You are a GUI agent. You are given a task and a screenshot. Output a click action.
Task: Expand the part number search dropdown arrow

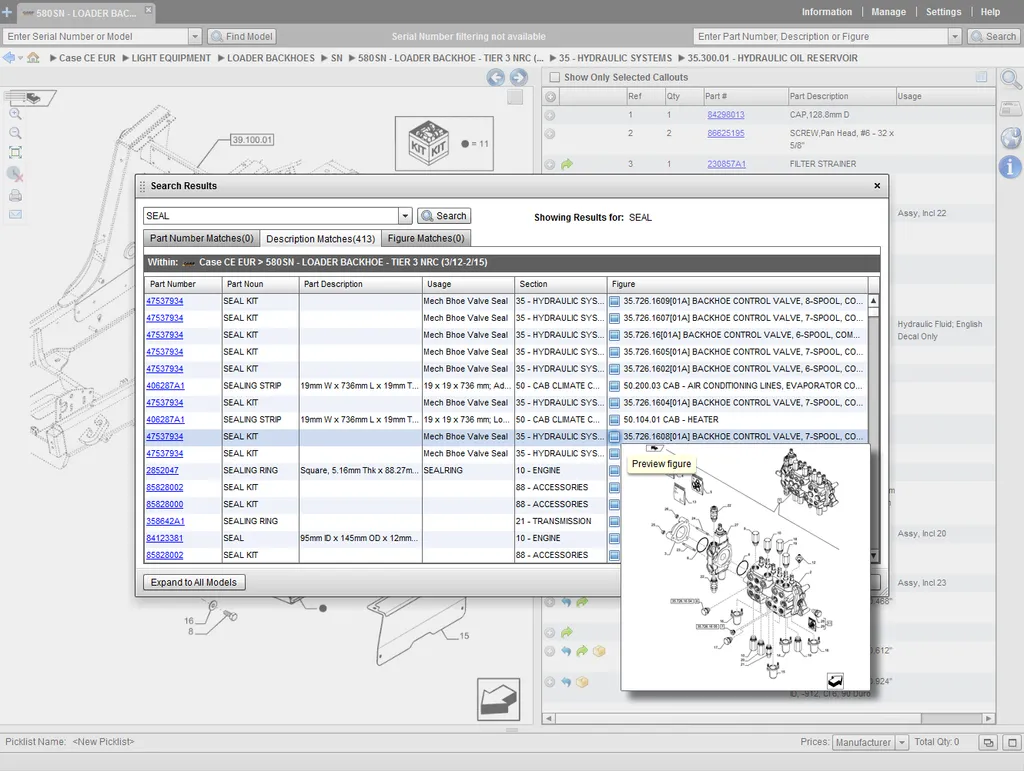(955, 37)
